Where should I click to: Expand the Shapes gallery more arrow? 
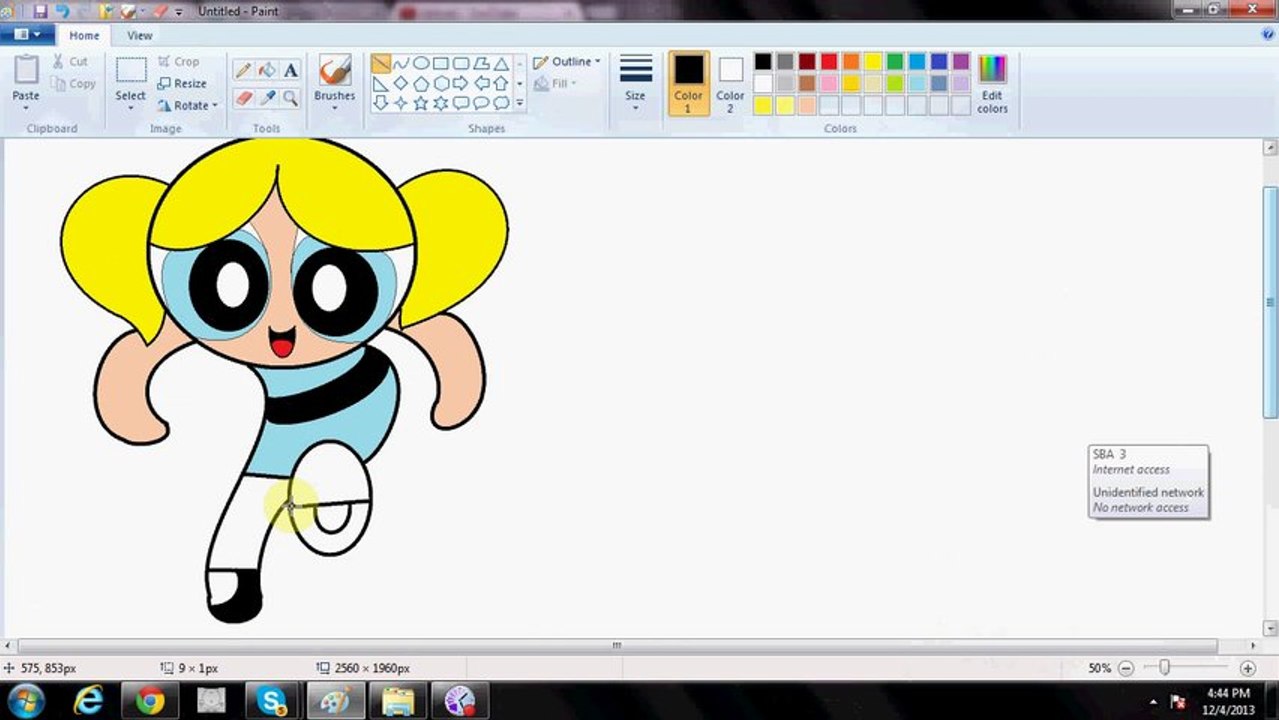point(519,103)
